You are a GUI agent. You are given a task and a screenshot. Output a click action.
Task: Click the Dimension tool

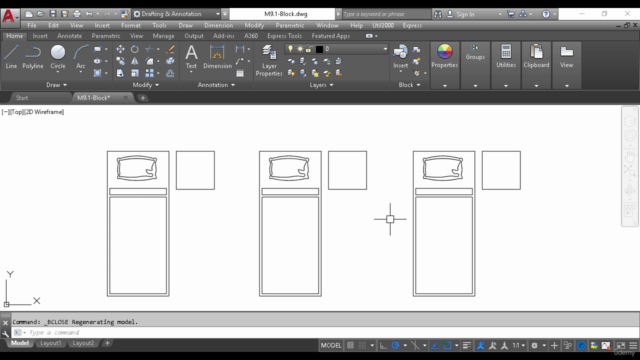[x=217, y=57]
